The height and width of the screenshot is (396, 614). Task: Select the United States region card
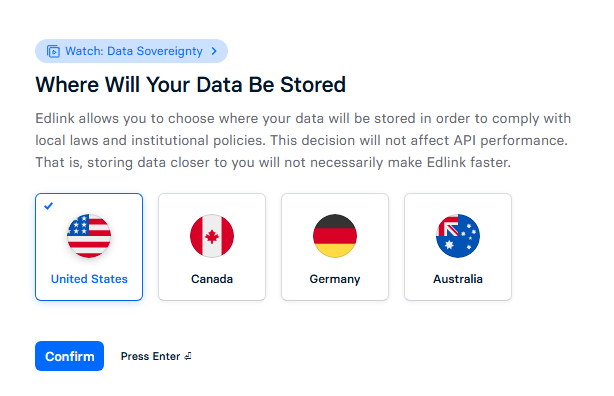tap(89, 247)
